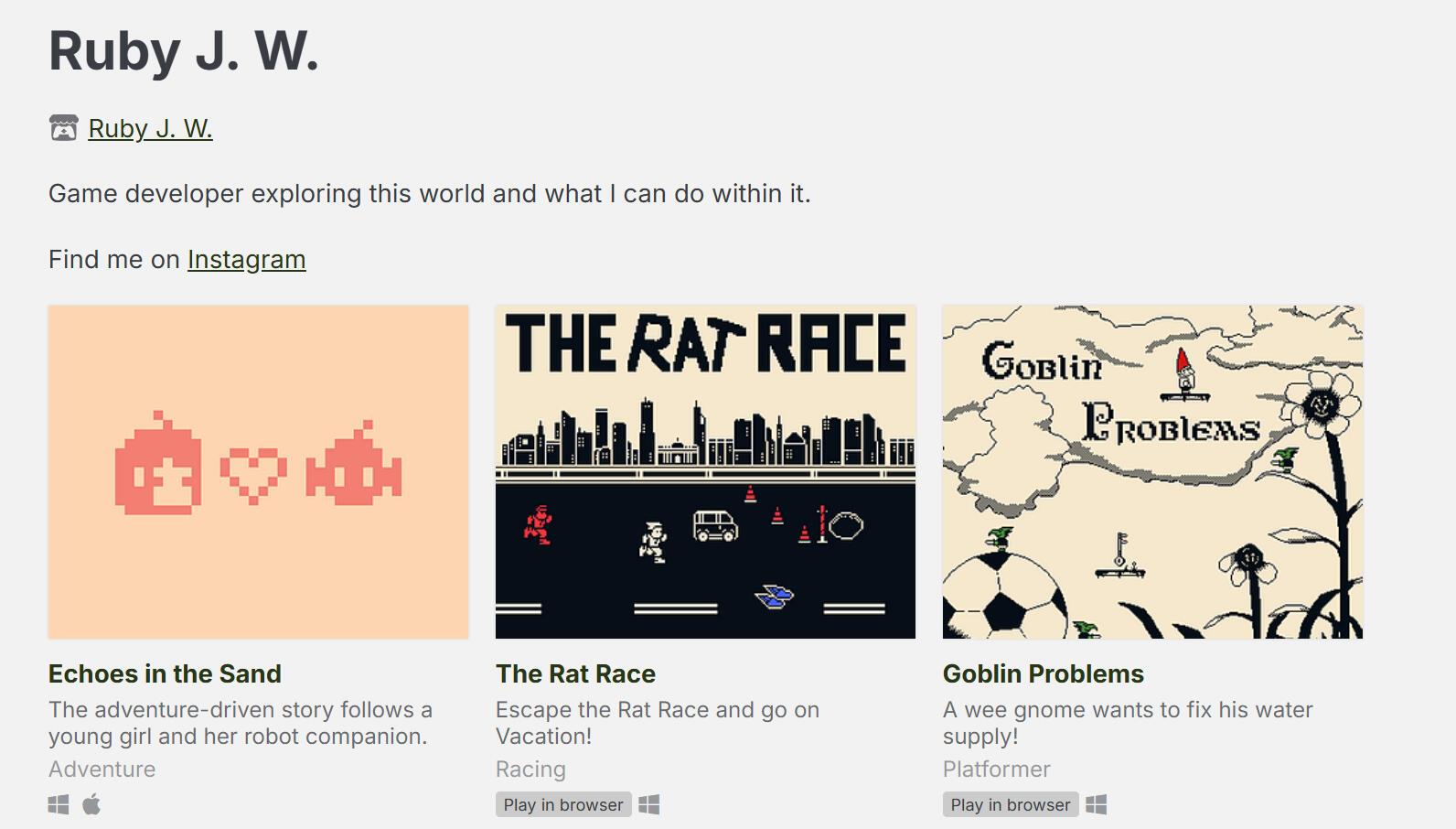
Task: Click the Windows icon under Echoes in the Sand
Action: point(59,805)
